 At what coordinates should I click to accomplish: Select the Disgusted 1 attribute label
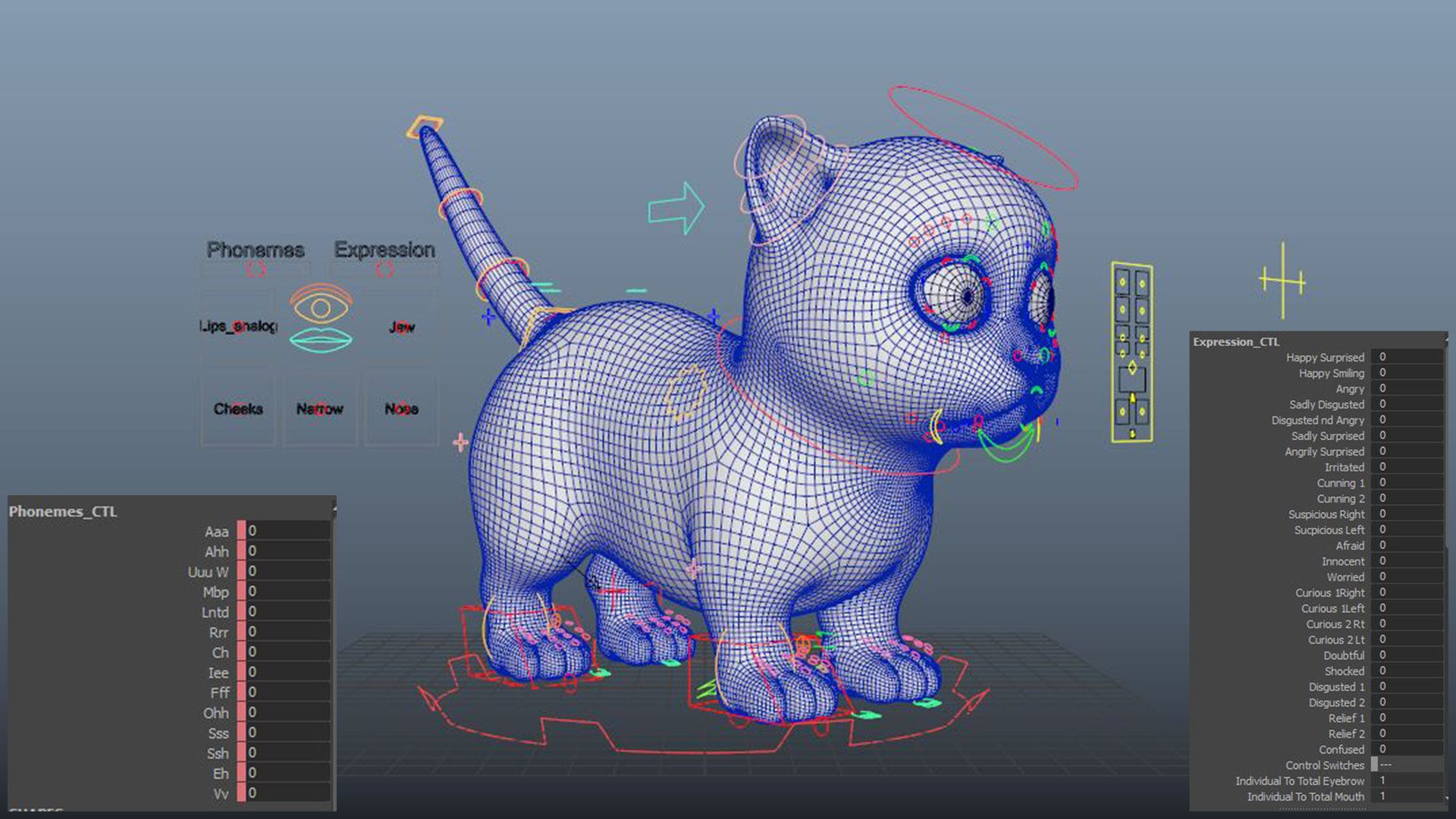[1336, 687]
